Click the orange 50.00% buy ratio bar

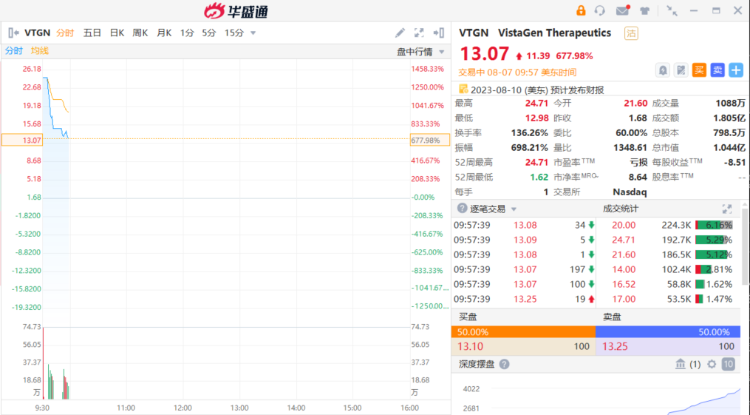523,332
